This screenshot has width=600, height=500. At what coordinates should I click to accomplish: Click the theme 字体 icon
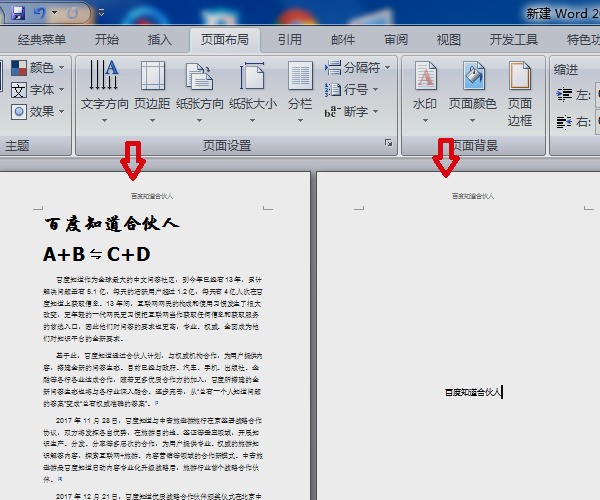click(x=19, y=90)
